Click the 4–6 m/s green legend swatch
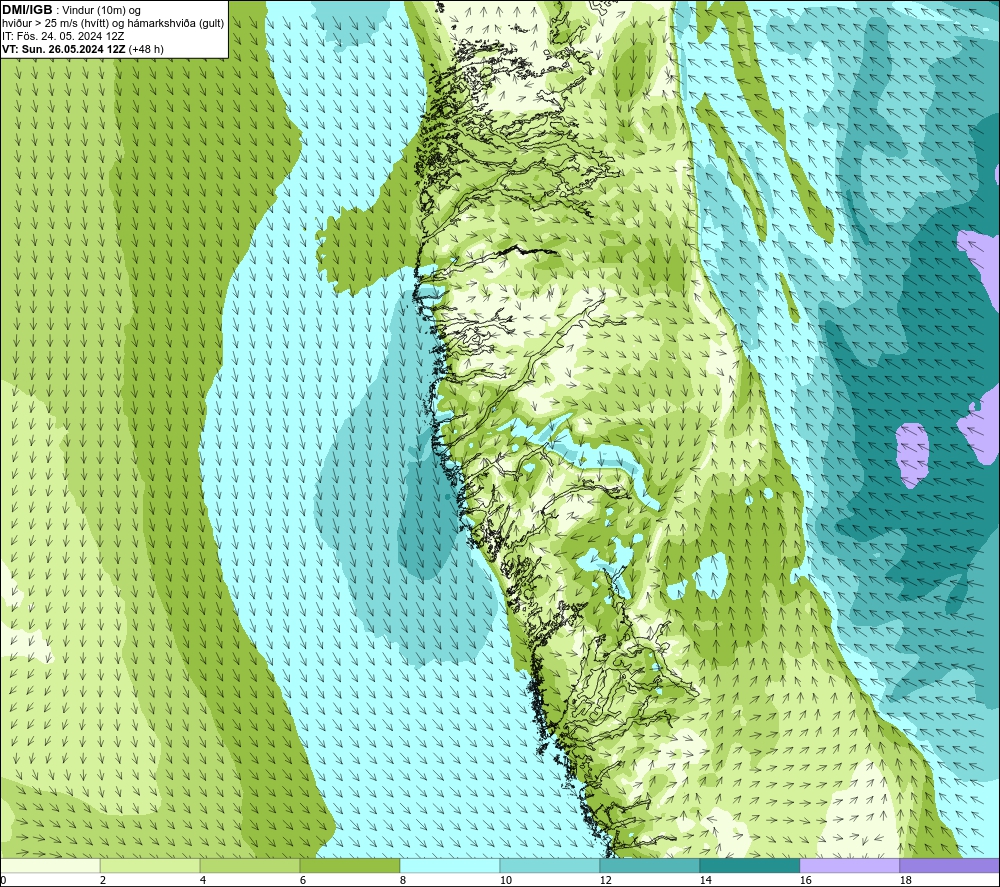The width and height of the screenshot is (1000, 887). (250, 865)
